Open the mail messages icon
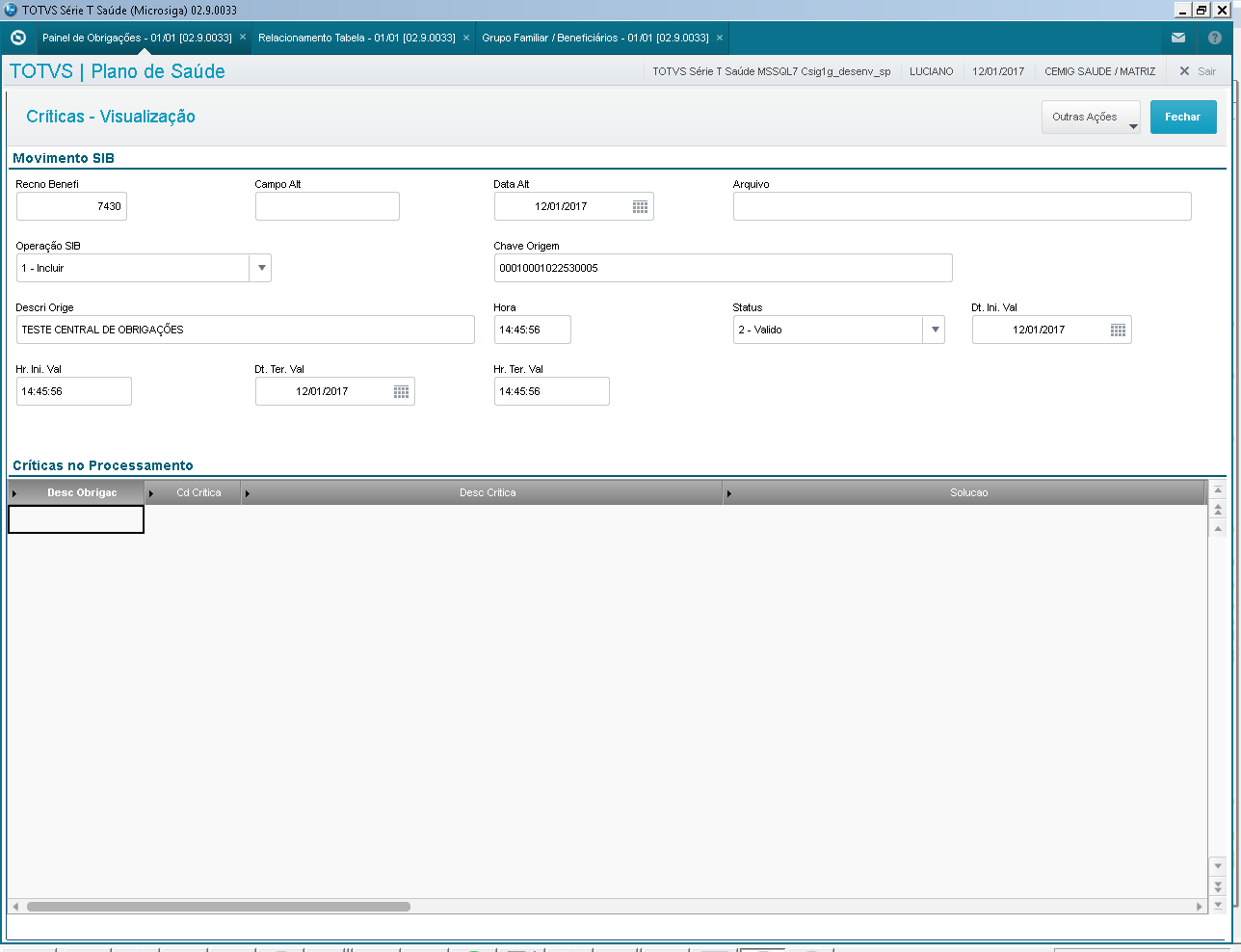 (1178, 38)
